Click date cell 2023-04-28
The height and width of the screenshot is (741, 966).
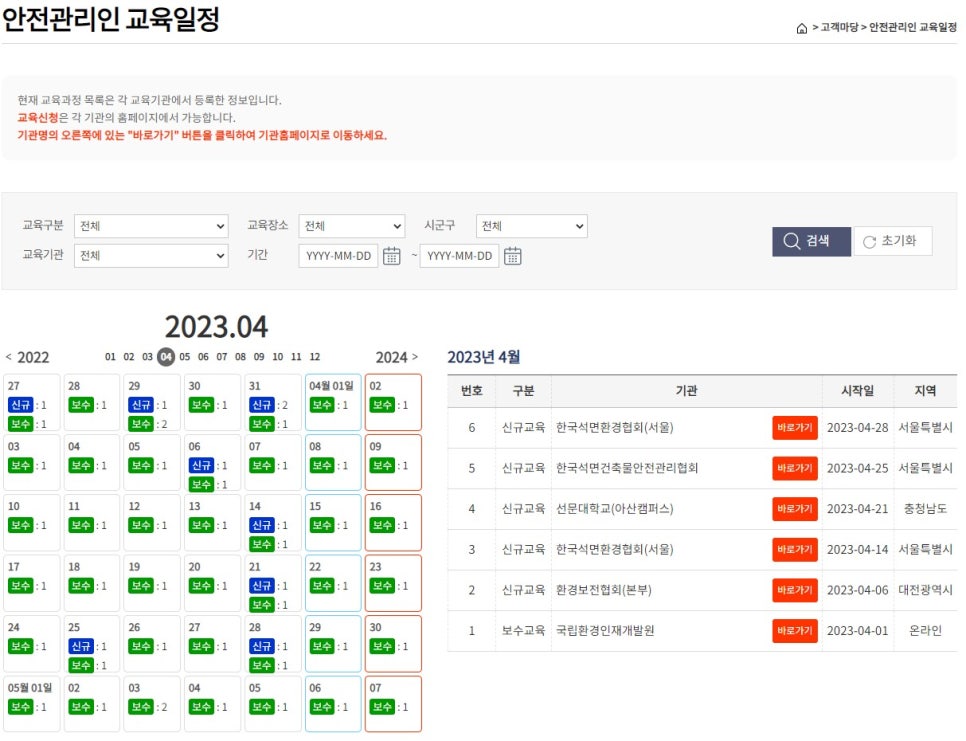[858, 427]
